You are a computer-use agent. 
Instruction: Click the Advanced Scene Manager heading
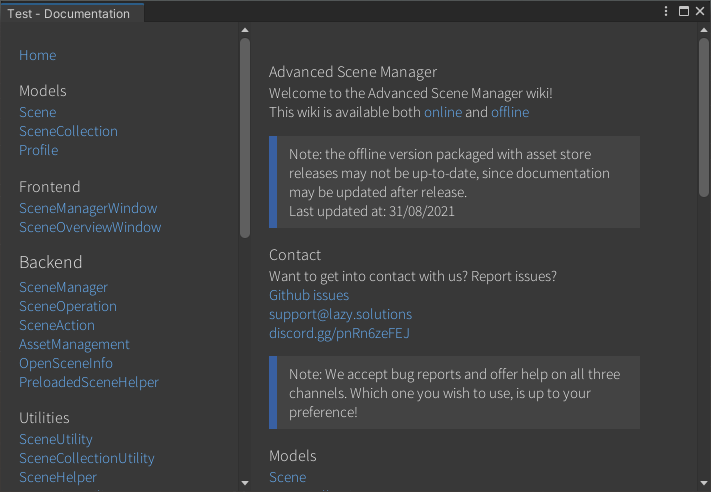point(353,72)
